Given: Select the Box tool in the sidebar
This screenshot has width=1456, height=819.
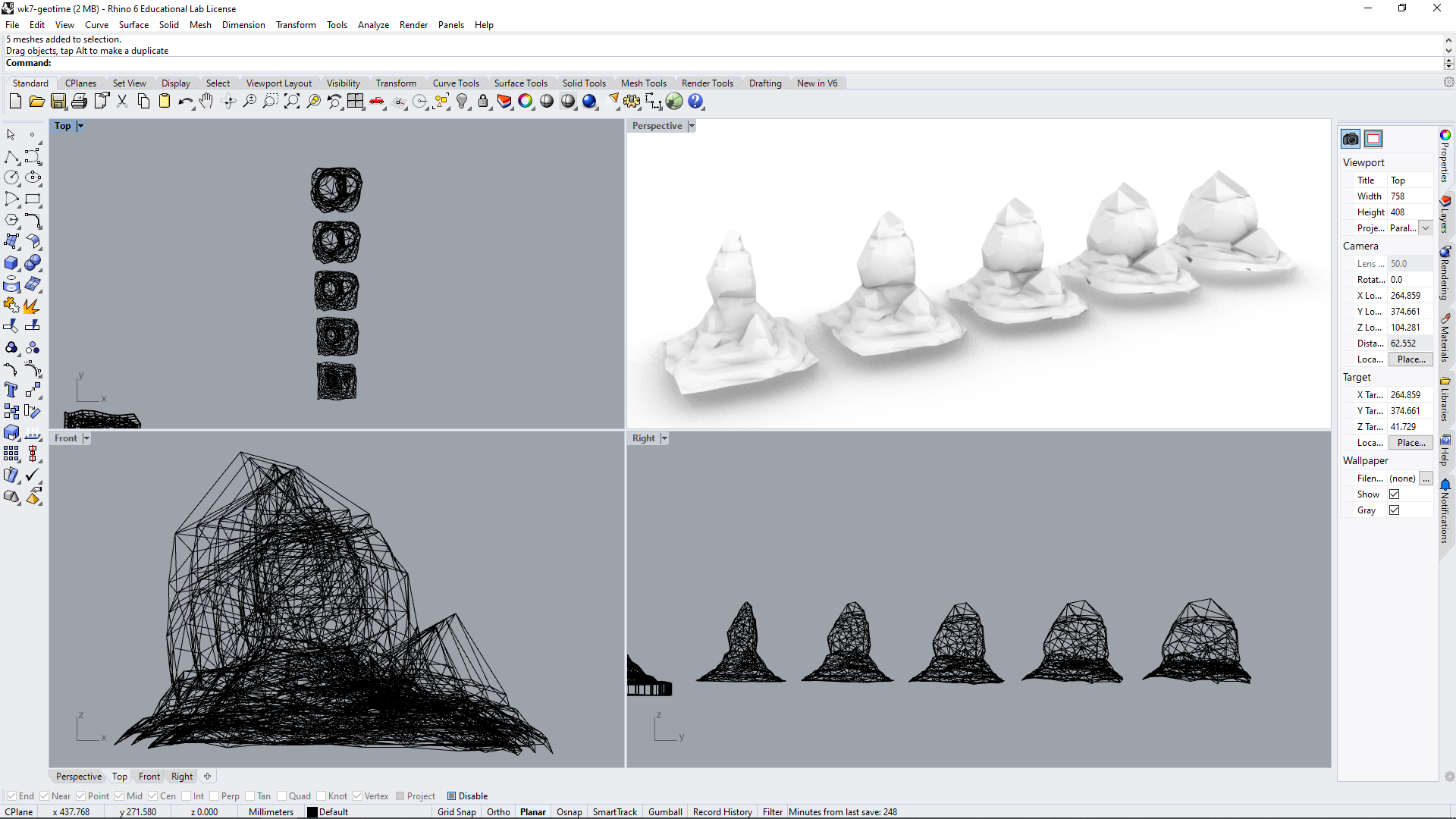Looking at the screenshot, I should pyautogui.click(x=11, y=263).
